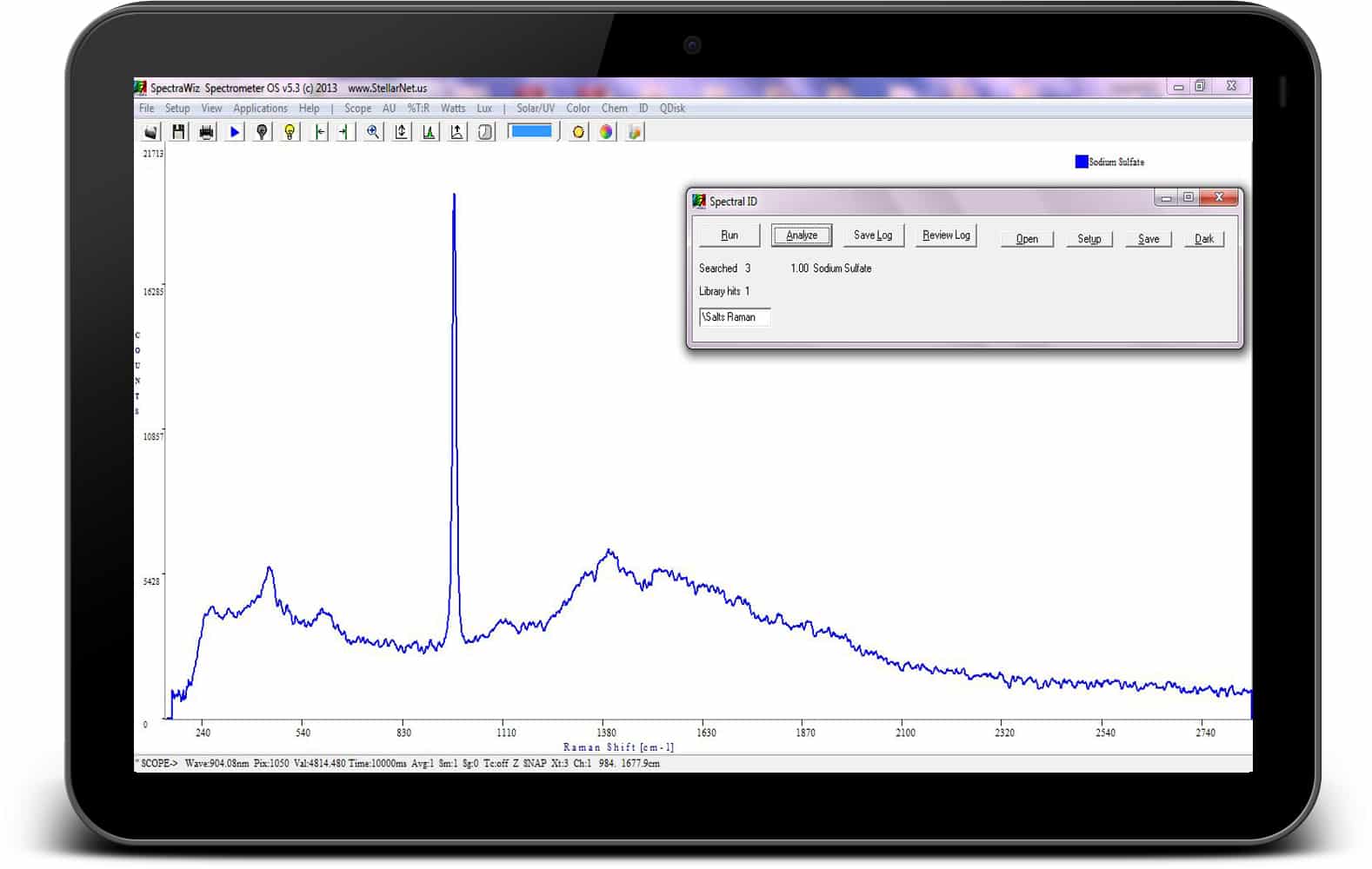Switch to Scope mode
Screen dimensions: 1372x869
[x=357, y=109]
